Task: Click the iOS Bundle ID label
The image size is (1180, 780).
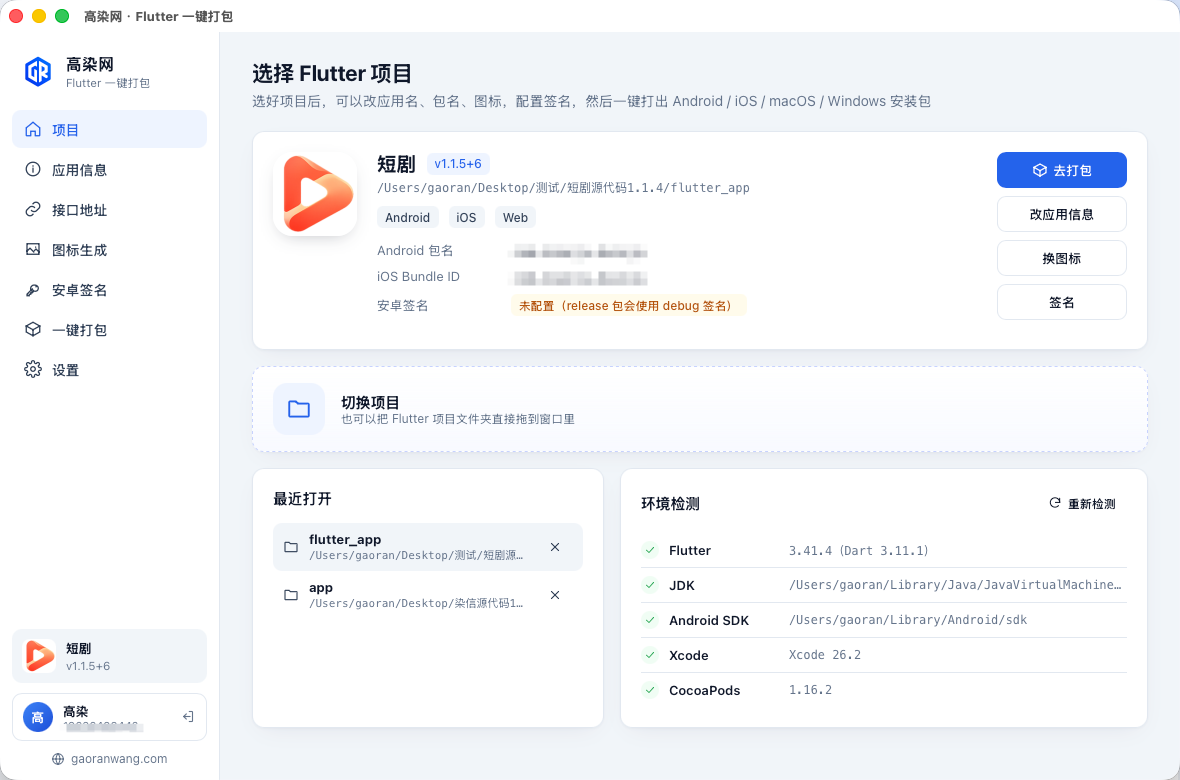Action: pos(418,277)
